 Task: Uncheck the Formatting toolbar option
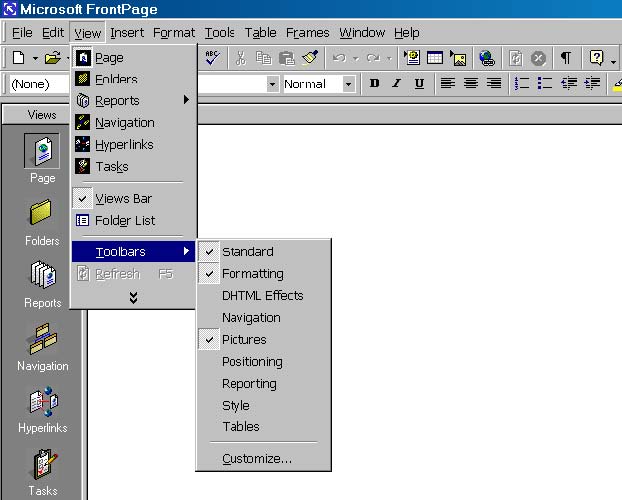[263, 273]
